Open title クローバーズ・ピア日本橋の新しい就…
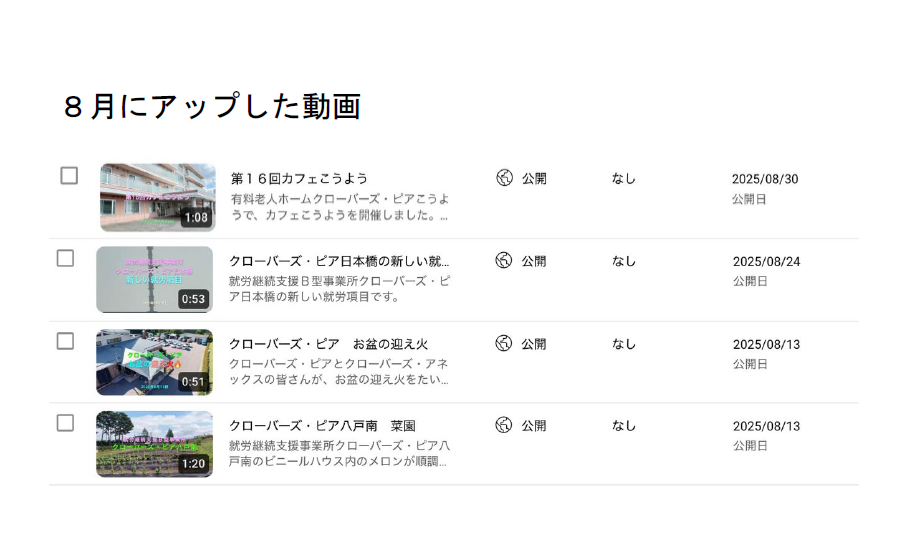The image size is (903, 545). (339, 261)
